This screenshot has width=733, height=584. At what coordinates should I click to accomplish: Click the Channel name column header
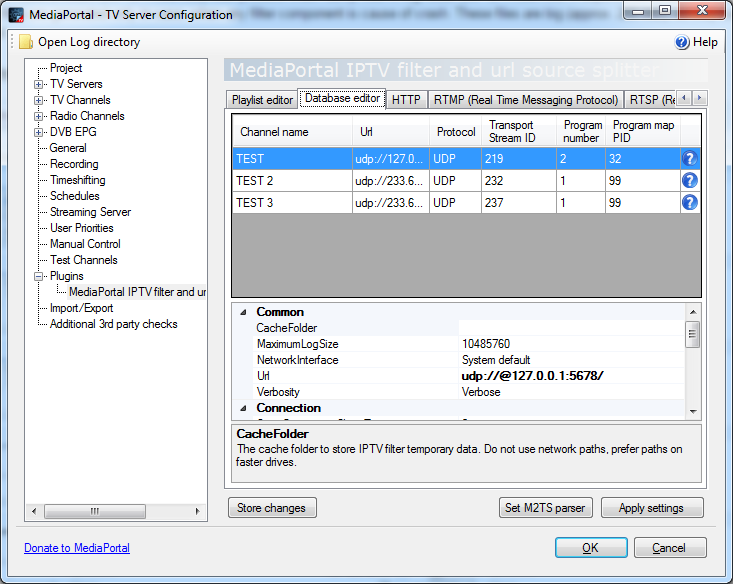[292, 131]
